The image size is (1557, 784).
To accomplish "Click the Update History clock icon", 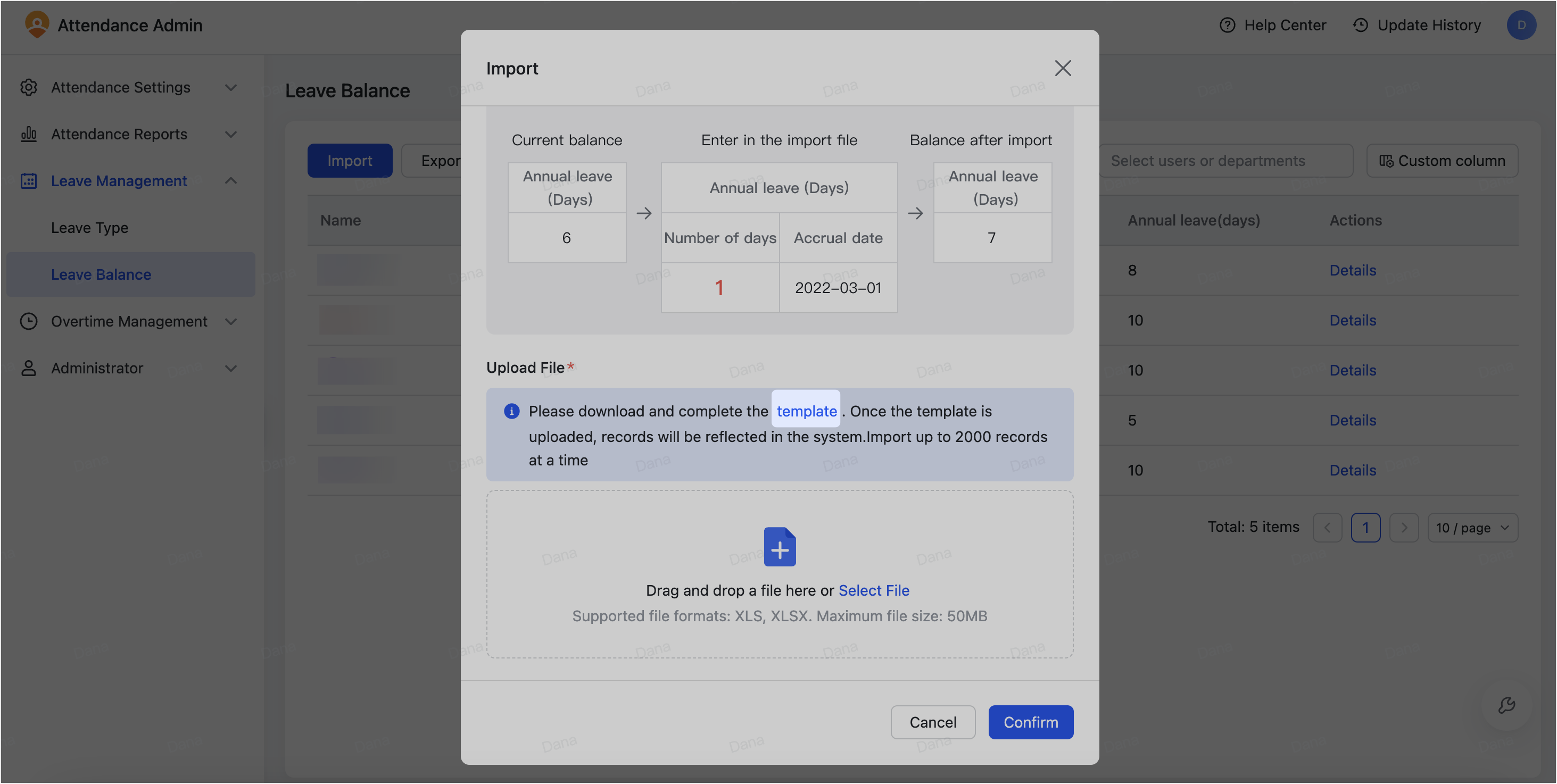I will [1360, 25].
